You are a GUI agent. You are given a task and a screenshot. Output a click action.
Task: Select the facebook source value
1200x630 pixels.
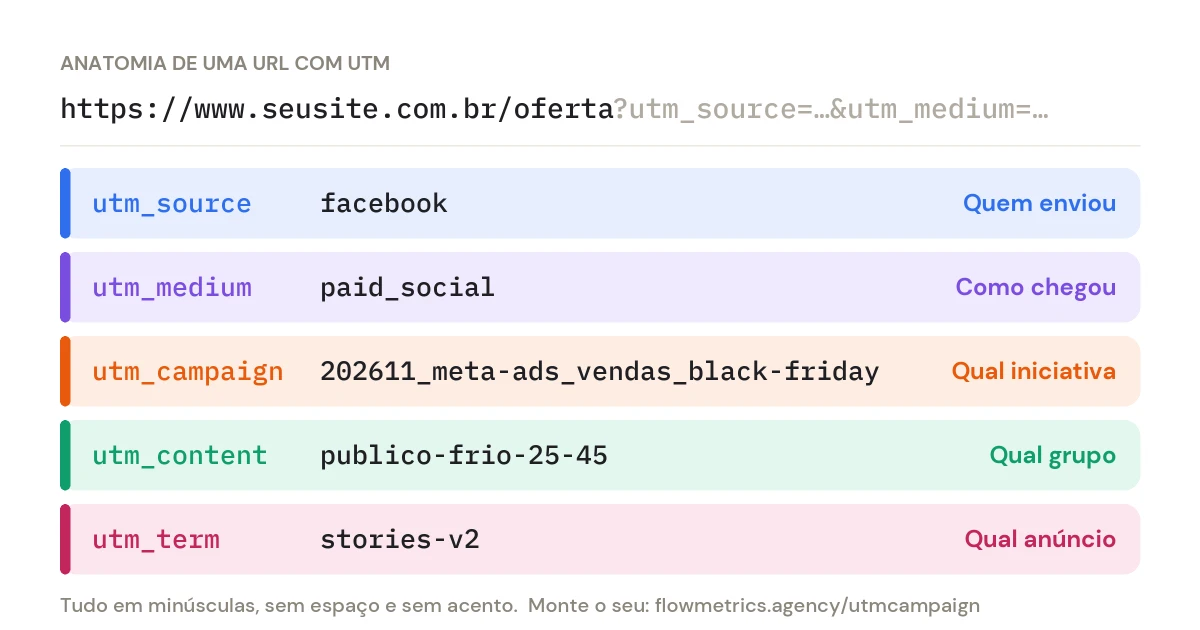pos(384,204)
